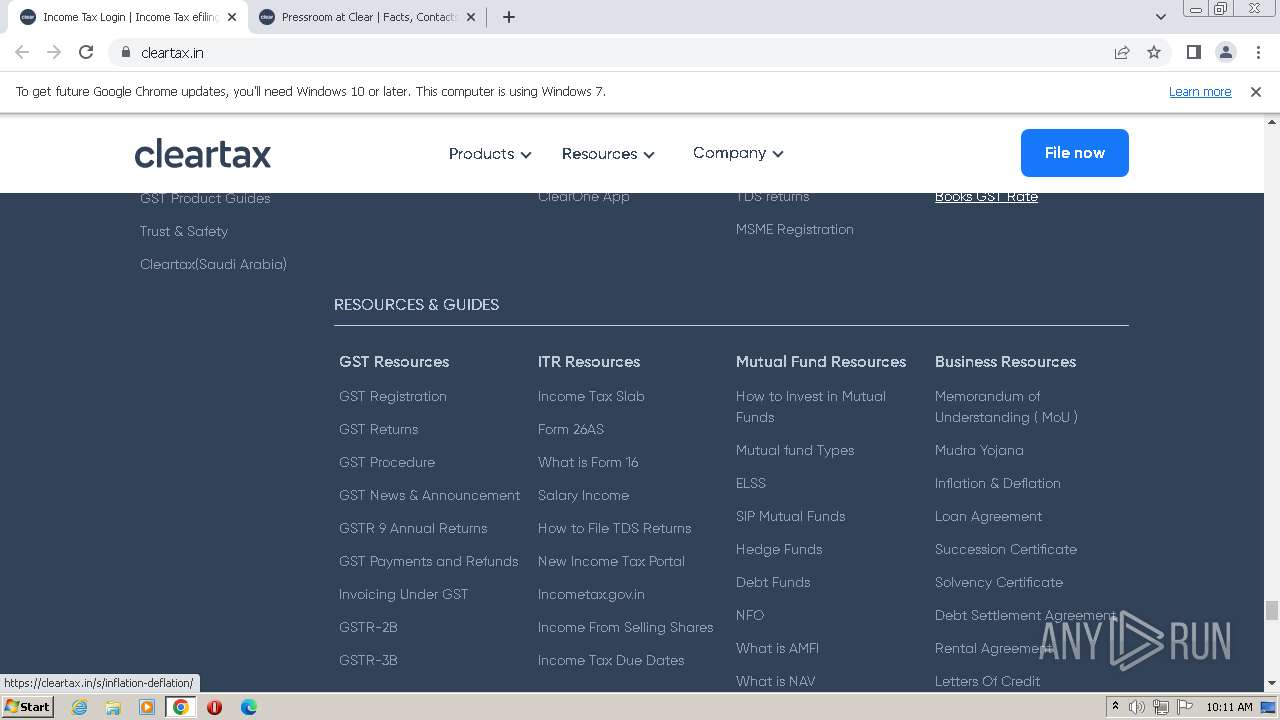This screenshot has height=720, width=1280.
Task: Open the Invoicing Under GST link
Action: tap(404, 594)
